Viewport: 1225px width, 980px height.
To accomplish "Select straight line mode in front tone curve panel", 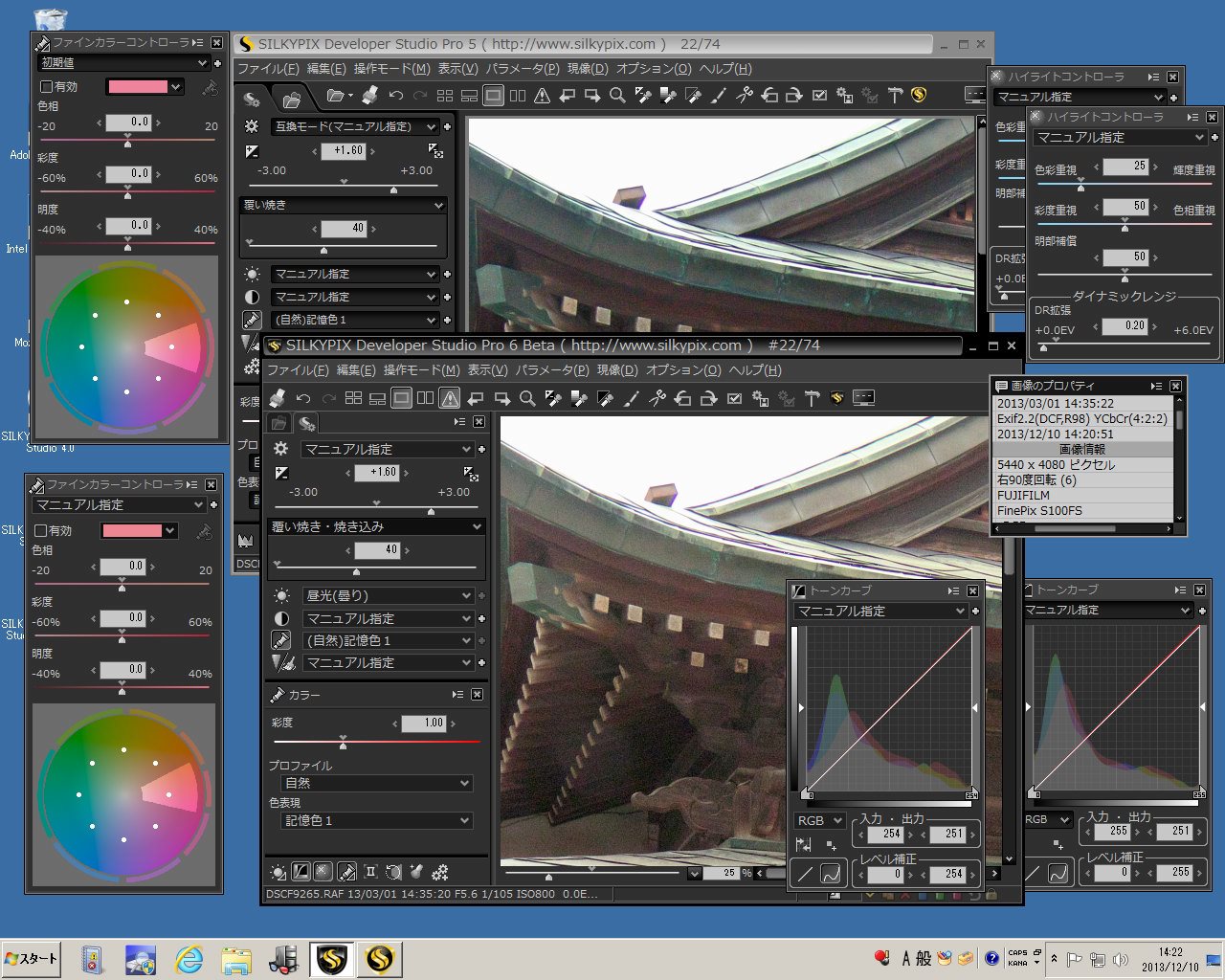I will [805, 873].
